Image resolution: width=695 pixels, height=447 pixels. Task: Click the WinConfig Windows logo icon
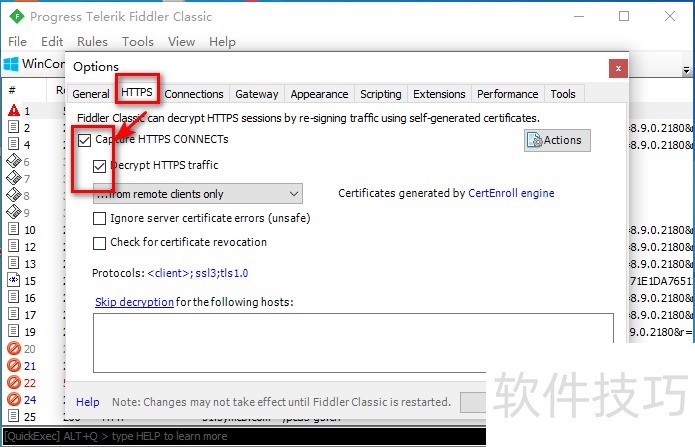[11, 64]
